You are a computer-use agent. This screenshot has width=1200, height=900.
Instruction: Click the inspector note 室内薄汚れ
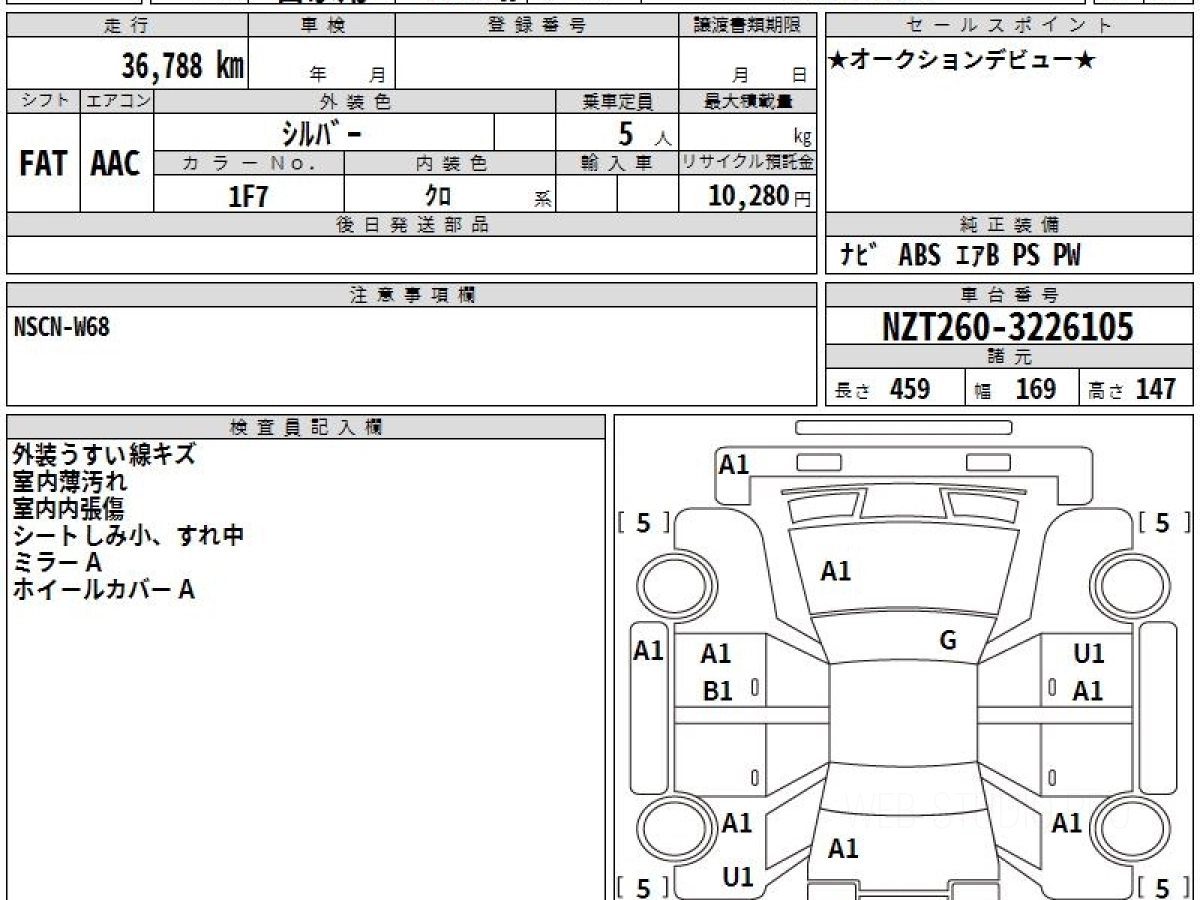[x=70, y=482]
